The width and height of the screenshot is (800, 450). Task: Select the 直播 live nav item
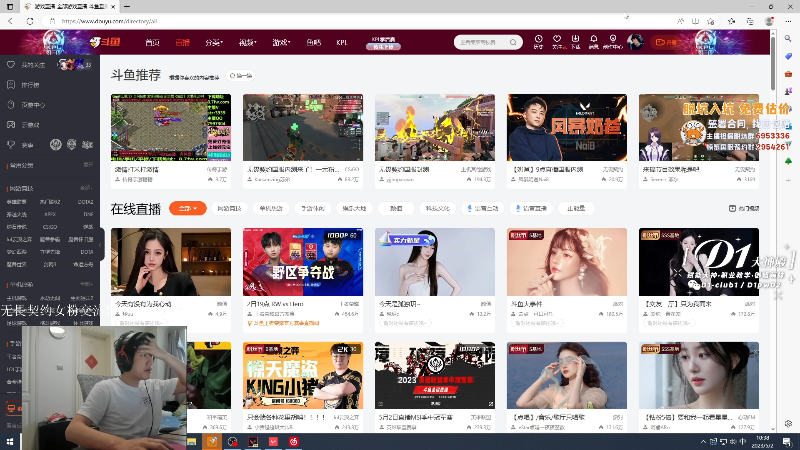pos(182,42)
